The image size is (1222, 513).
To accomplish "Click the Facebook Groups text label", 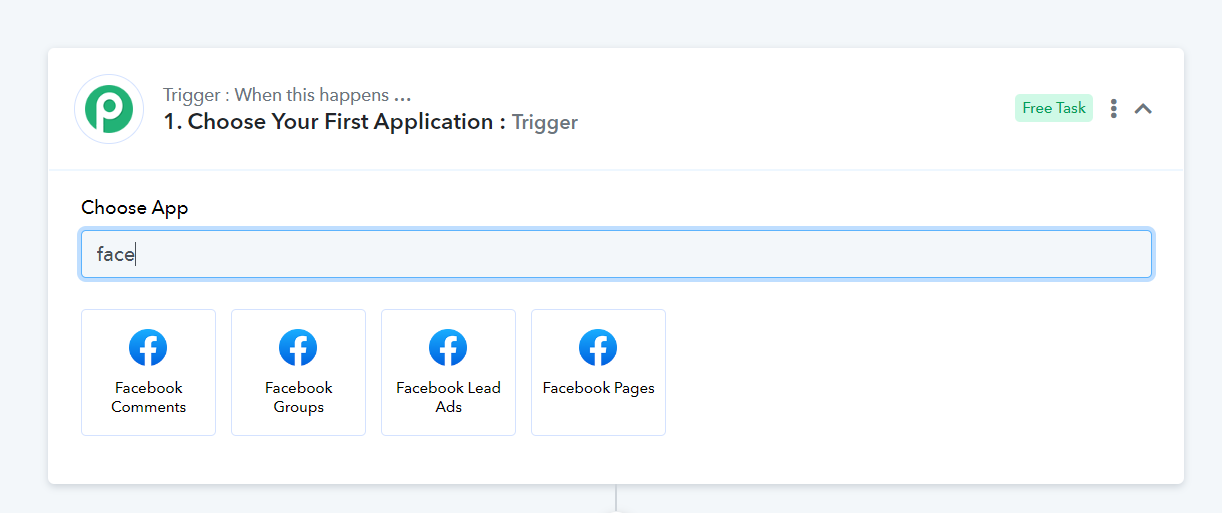I will [298, 397].
